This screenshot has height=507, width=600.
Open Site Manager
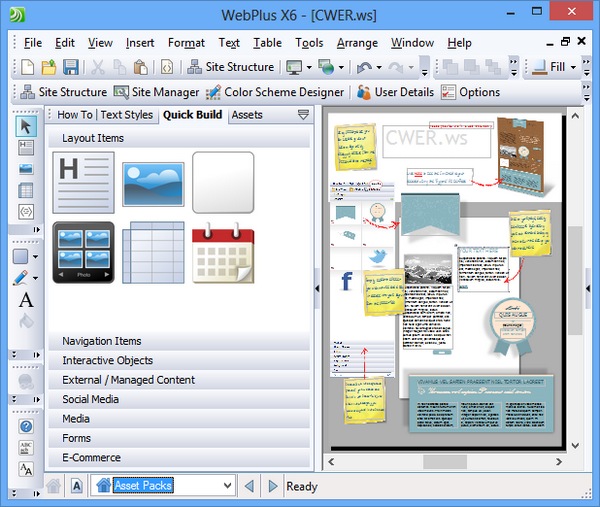[157, 92]
